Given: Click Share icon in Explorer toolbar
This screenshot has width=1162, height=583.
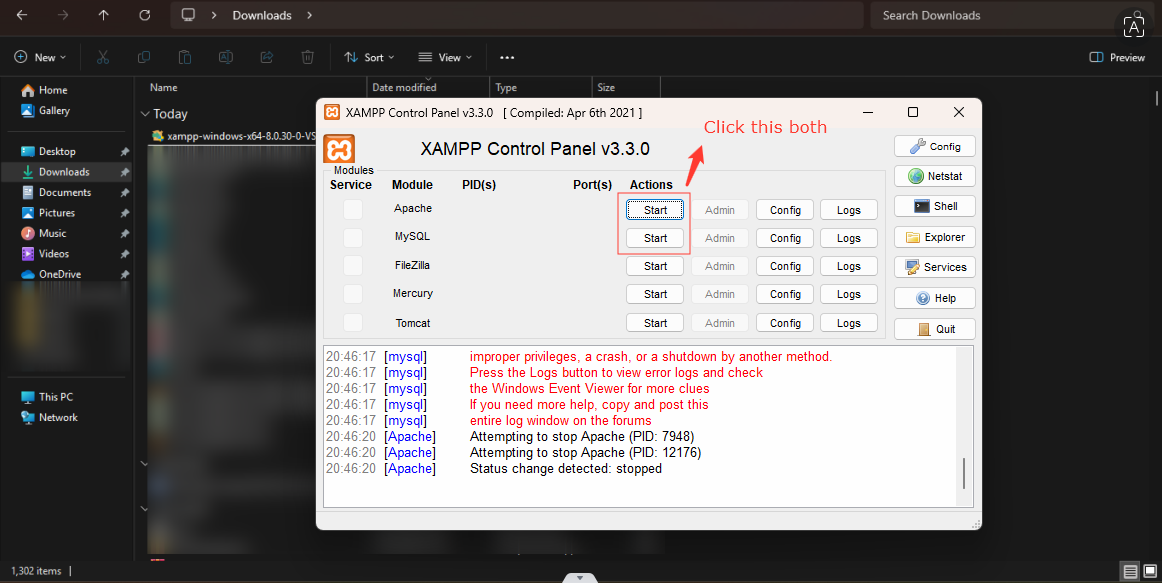Looking at the screenshot, I should click(x=267, y=57).
